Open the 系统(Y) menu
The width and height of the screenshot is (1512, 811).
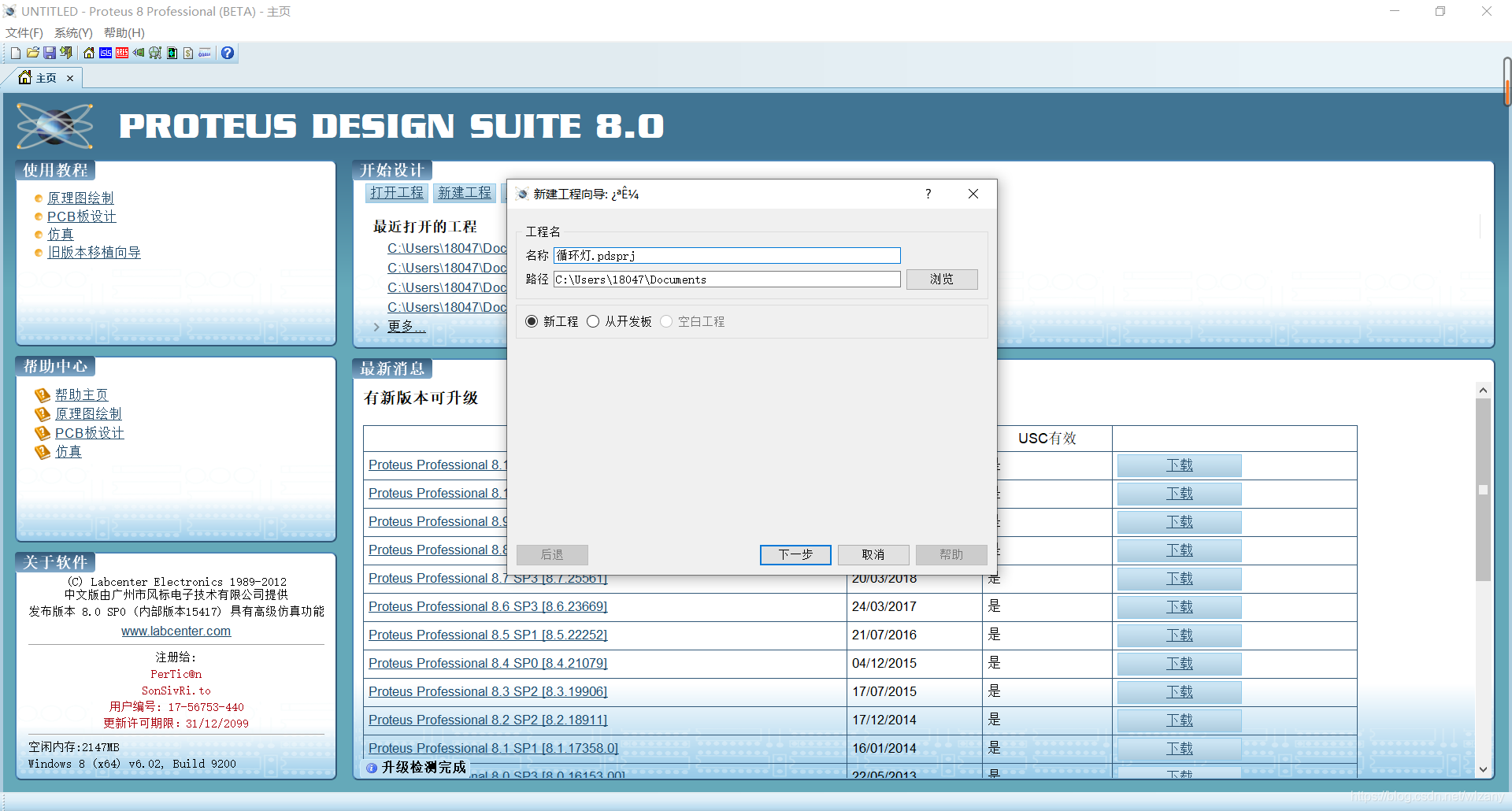pyautogui.click(x=73, y=32)
